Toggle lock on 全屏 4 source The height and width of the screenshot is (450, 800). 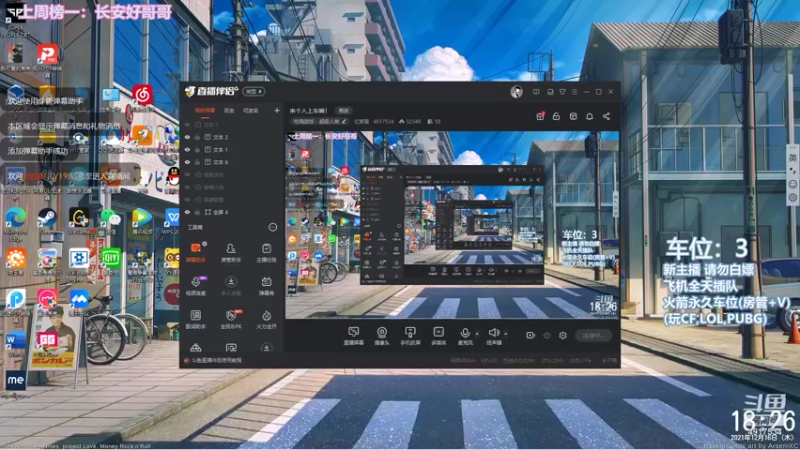pyautogui.click(x=197, y=212)
